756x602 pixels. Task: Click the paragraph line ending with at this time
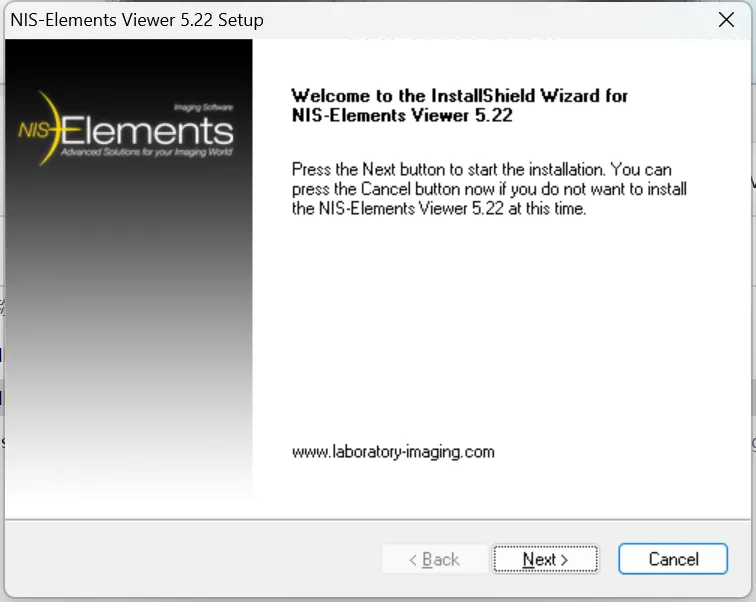(x=439, y=209)
